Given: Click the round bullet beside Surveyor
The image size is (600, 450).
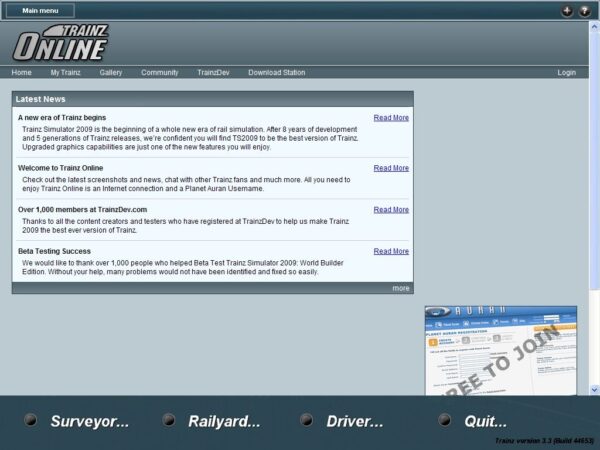Looking at the screenshot, I should pos(31,420).
